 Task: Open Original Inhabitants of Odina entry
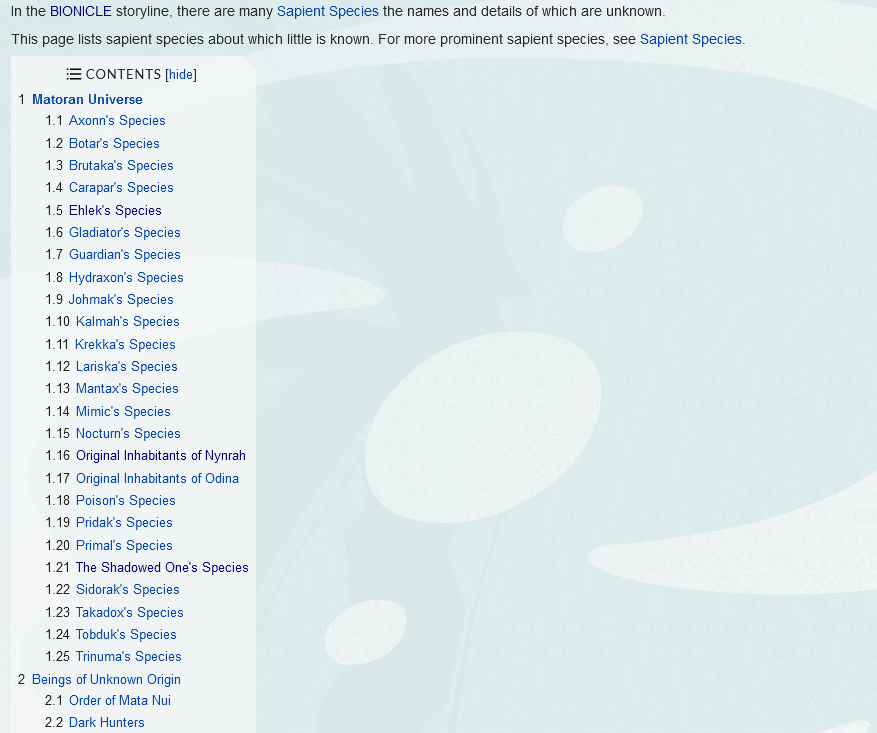(157, 479)
